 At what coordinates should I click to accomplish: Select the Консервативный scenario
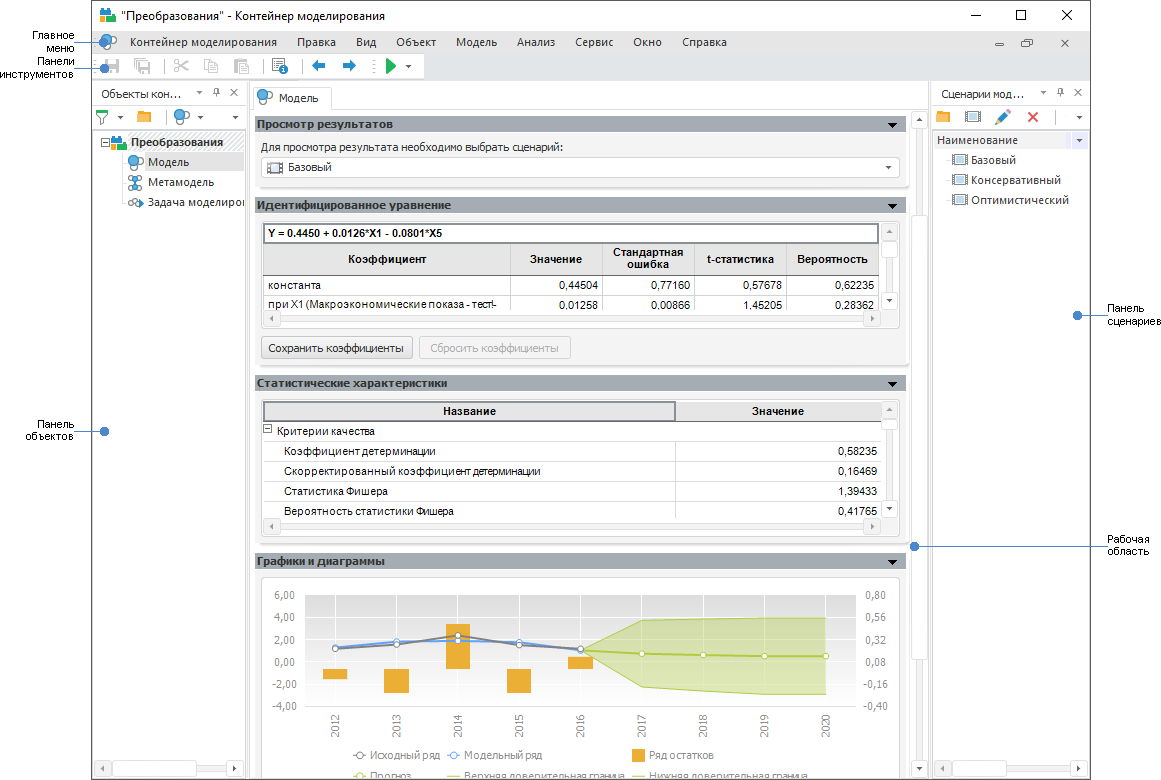pos(1015,180)
